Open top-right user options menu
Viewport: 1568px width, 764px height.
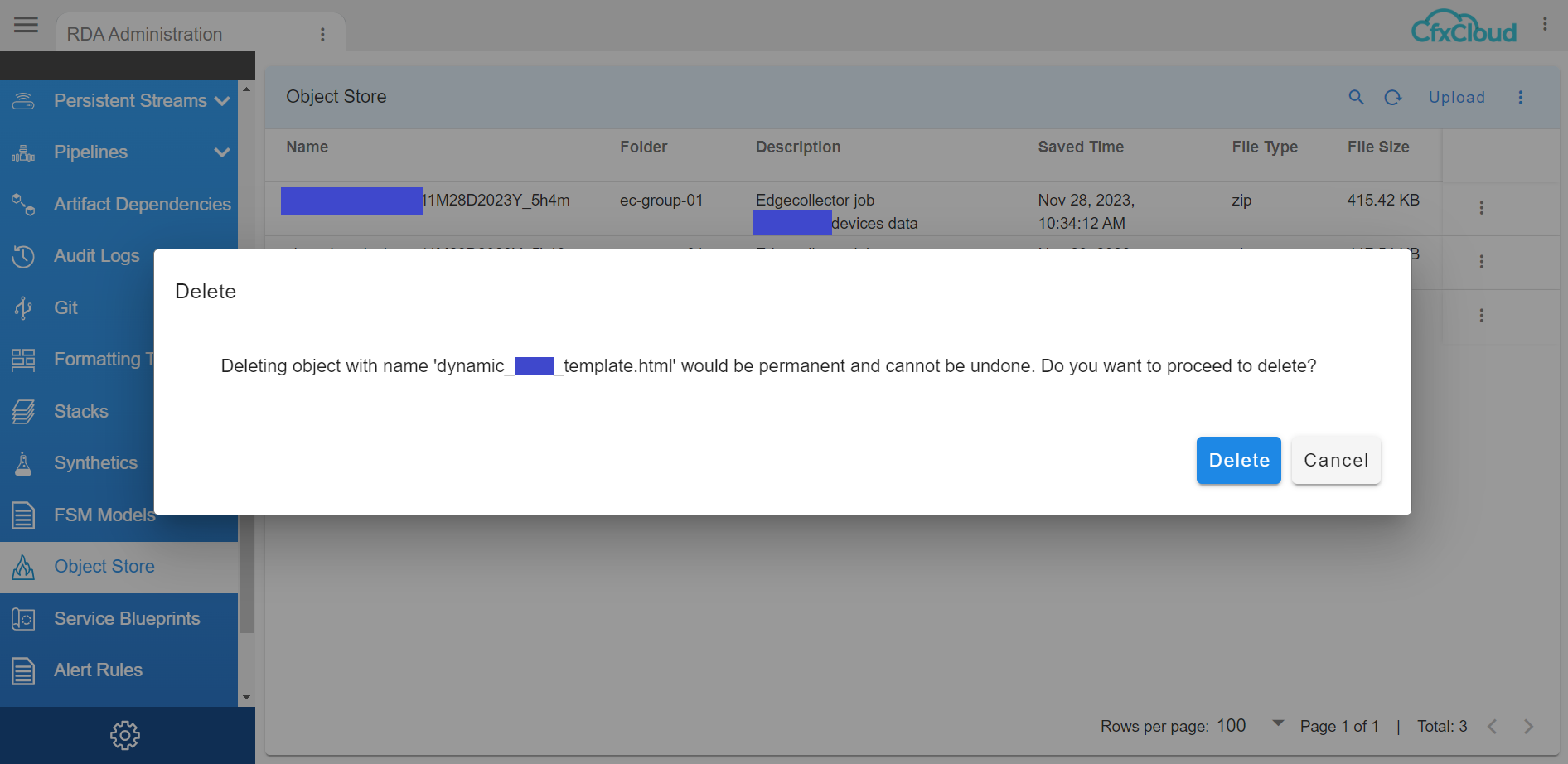tap(1545, 25)
